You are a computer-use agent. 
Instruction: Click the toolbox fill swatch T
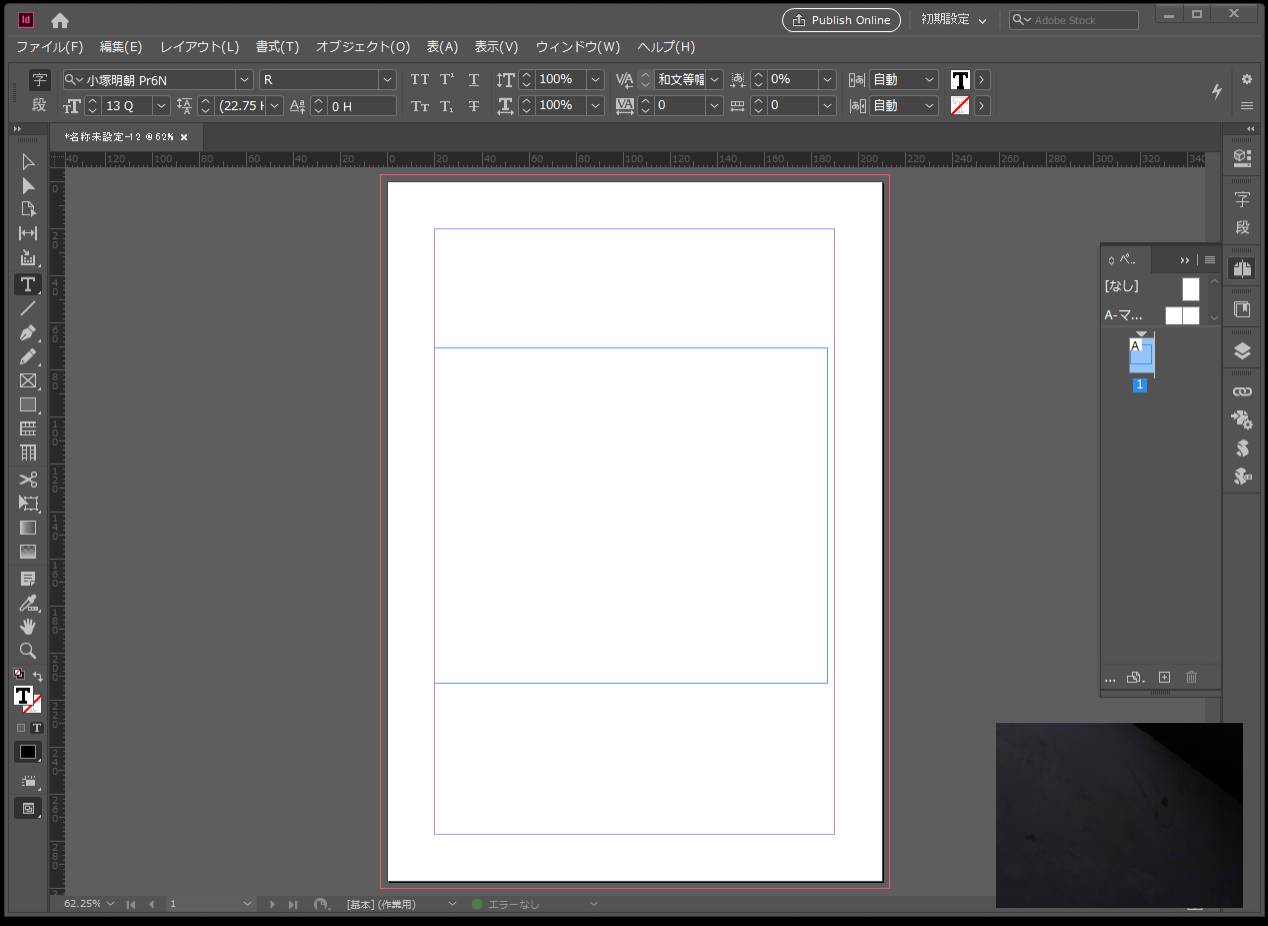click(x=23, y=695)
